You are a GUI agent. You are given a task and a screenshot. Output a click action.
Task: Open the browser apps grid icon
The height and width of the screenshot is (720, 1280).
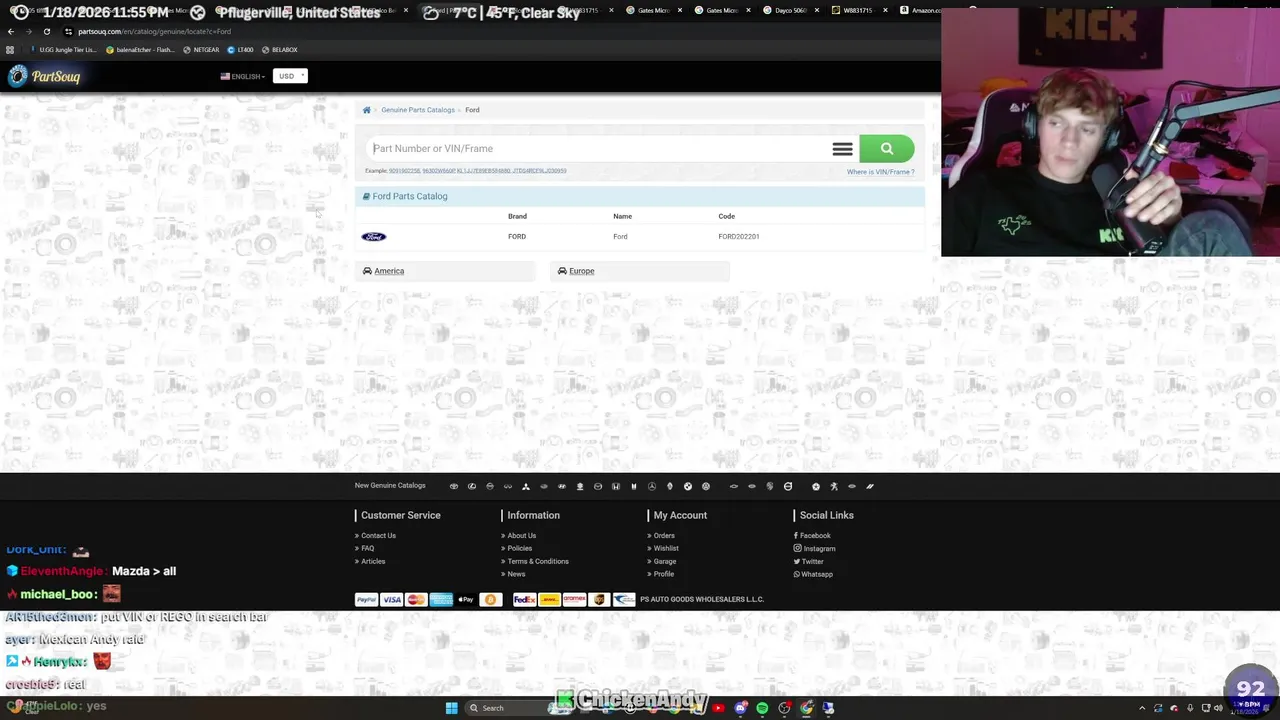tap(10, 50)
